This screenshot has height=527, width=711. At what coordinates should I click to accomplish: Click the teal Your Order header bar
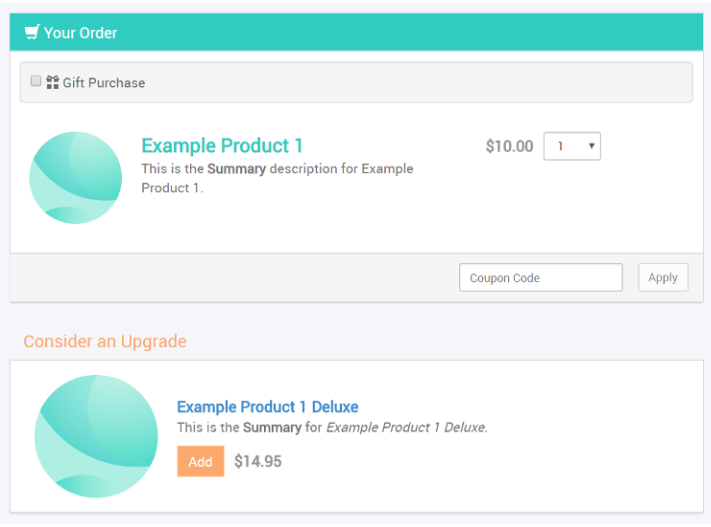pyautogui.click(x=356, y=32)
